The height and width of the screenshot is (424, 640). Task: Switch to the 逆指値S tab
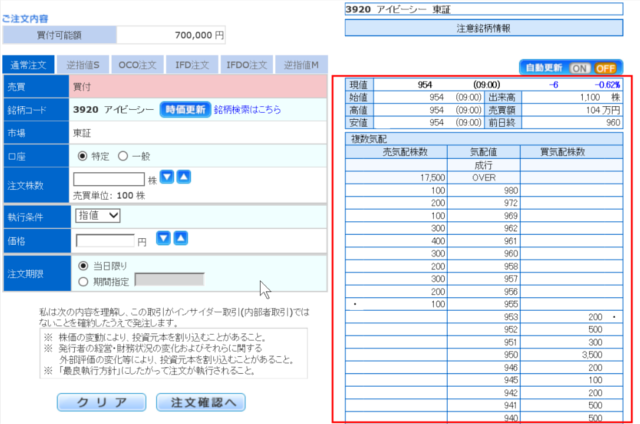click(83, 65)
